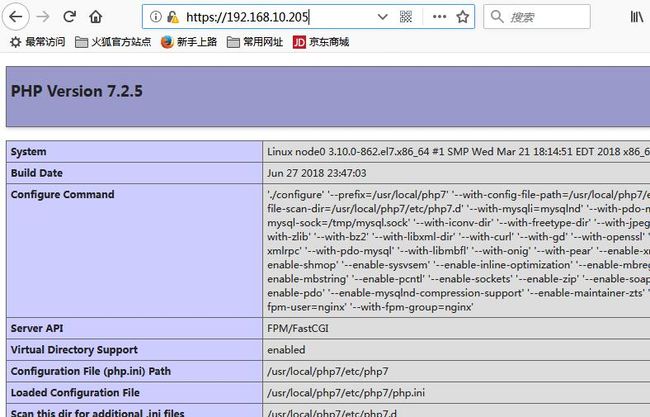The height and width of the screenshot is (417, 650).
Task: Reload the current page
Action: coord(69,17)
